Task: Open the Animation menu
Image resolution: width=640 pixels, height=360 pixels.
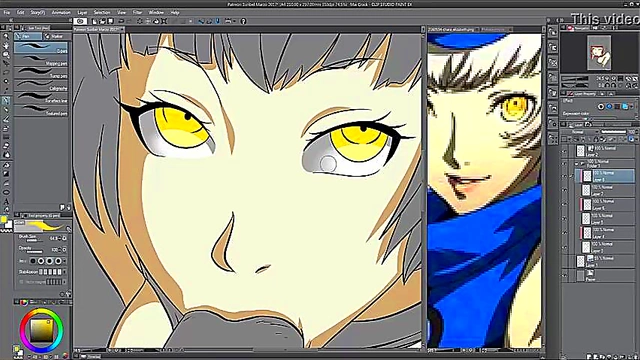Action: [61, 13]
